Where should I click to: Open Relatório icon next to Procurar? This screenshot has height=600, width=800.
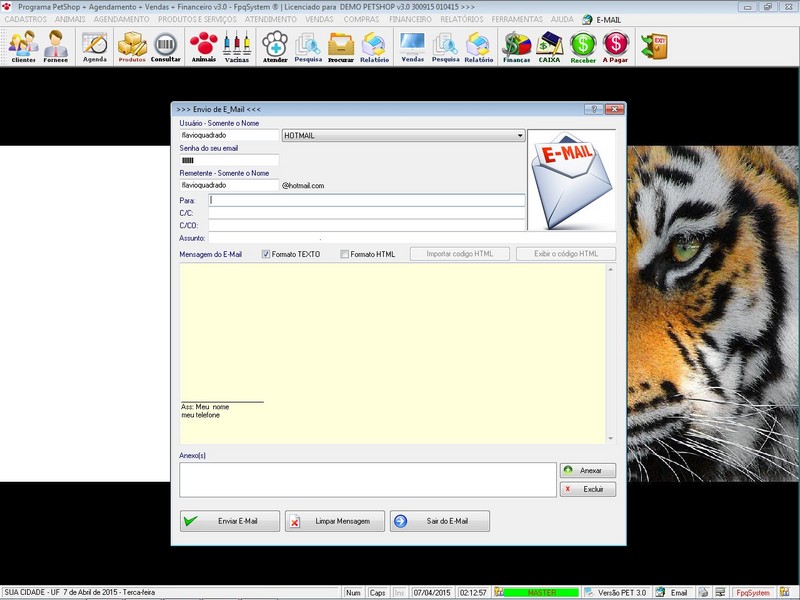point(374,46)
